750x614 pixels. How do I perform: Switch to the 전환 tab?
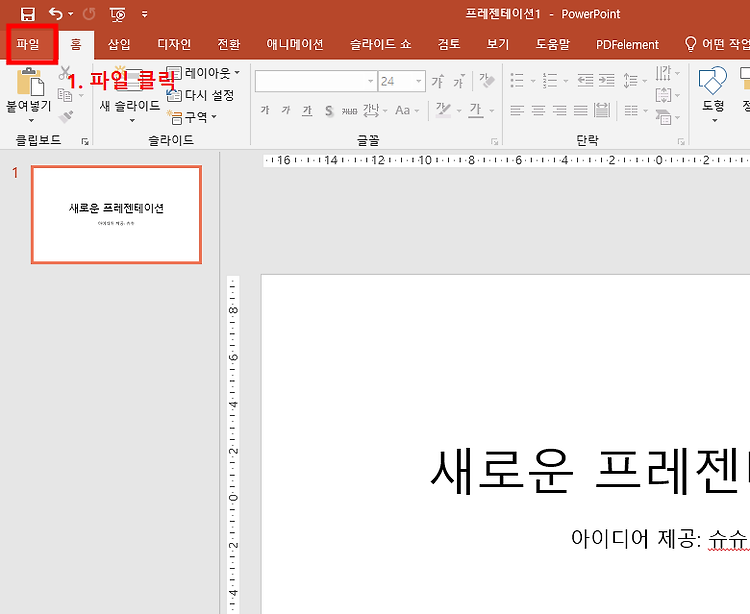(x=229, y=44)
